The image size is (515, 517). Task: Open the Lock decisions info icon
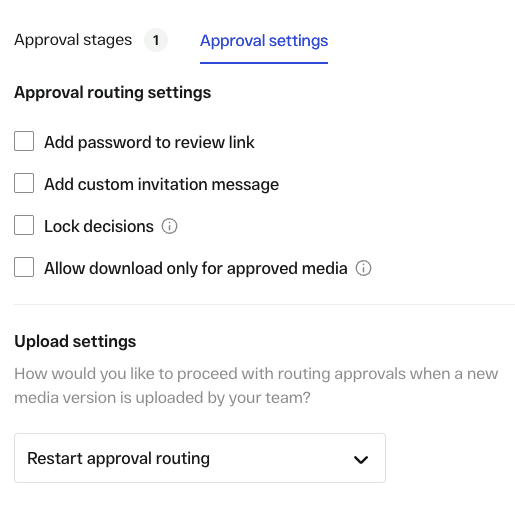click(x=169, y=226)
